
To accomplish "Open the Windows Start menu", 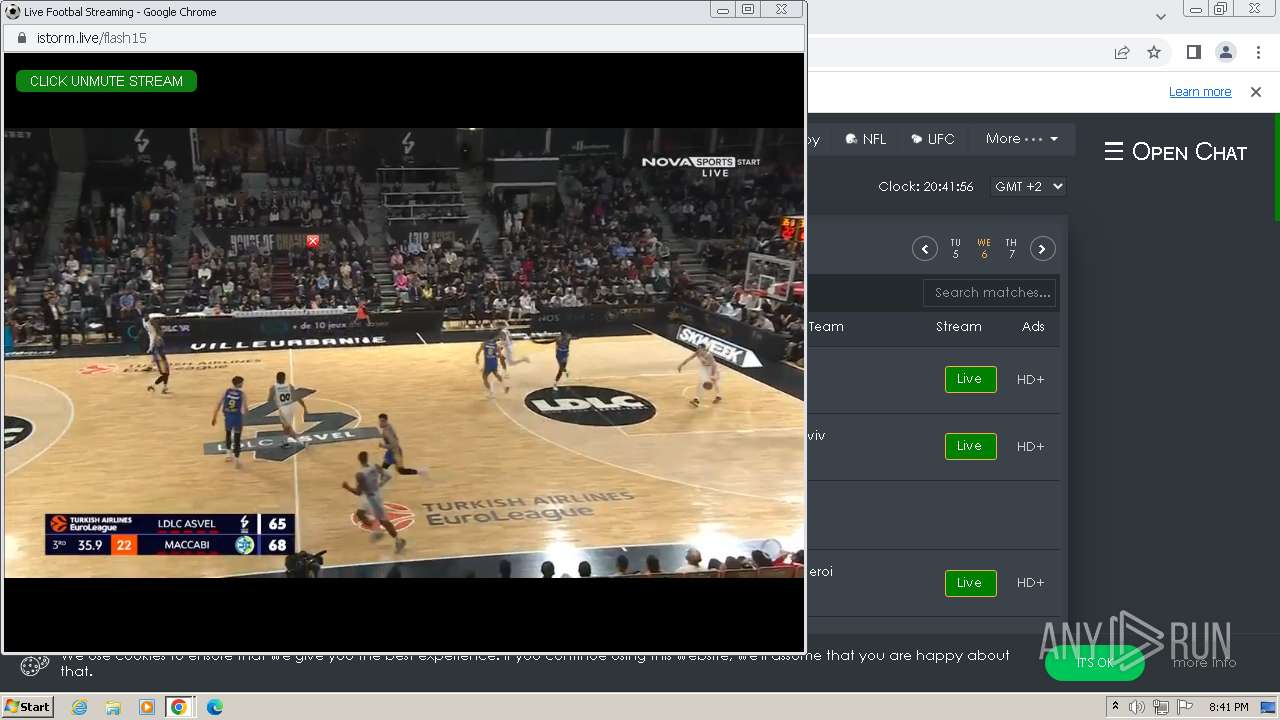I will click(28, 707).
